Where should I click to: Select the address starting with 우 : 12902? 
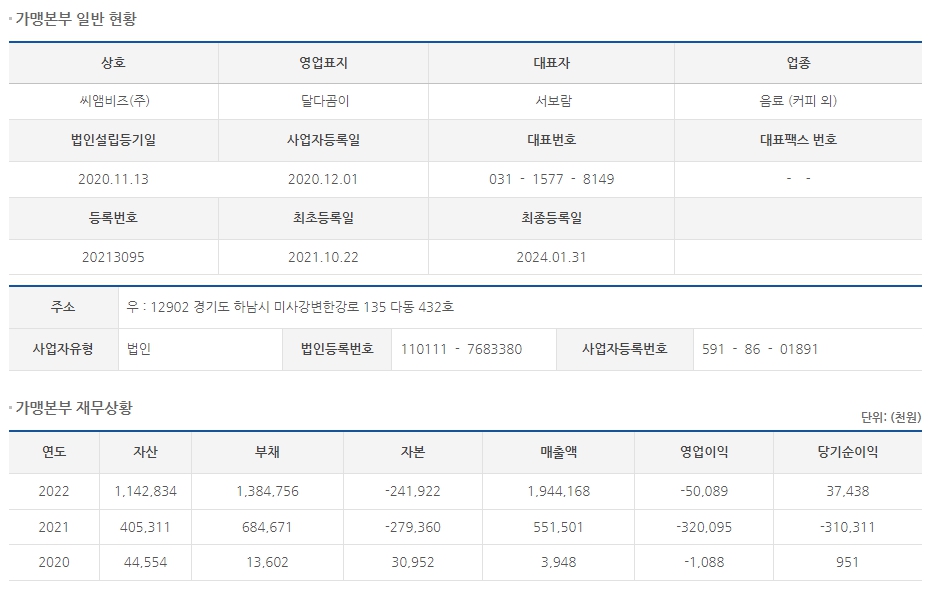[x=290, y=307]
